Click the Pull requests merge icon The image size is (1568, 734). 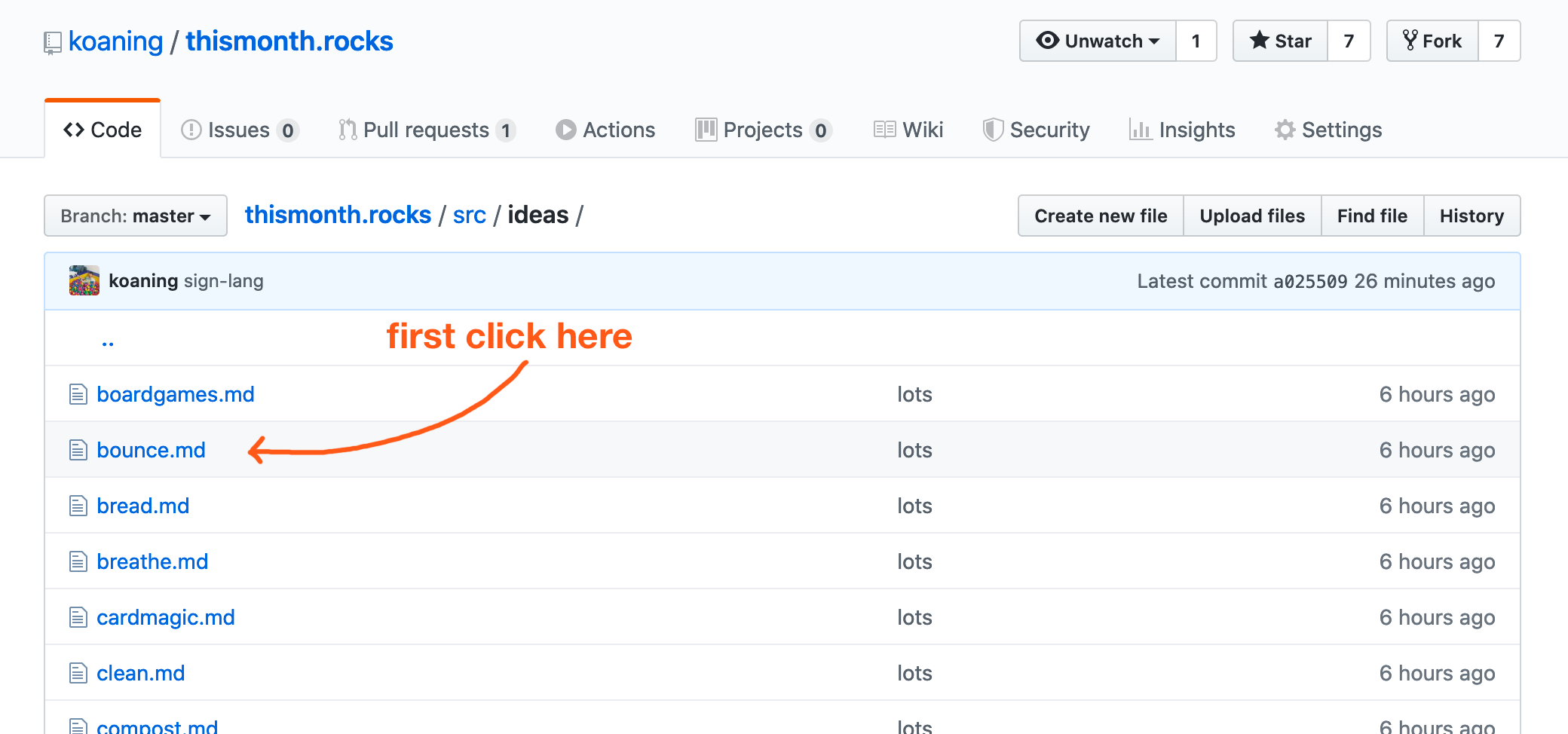(348, 130)
